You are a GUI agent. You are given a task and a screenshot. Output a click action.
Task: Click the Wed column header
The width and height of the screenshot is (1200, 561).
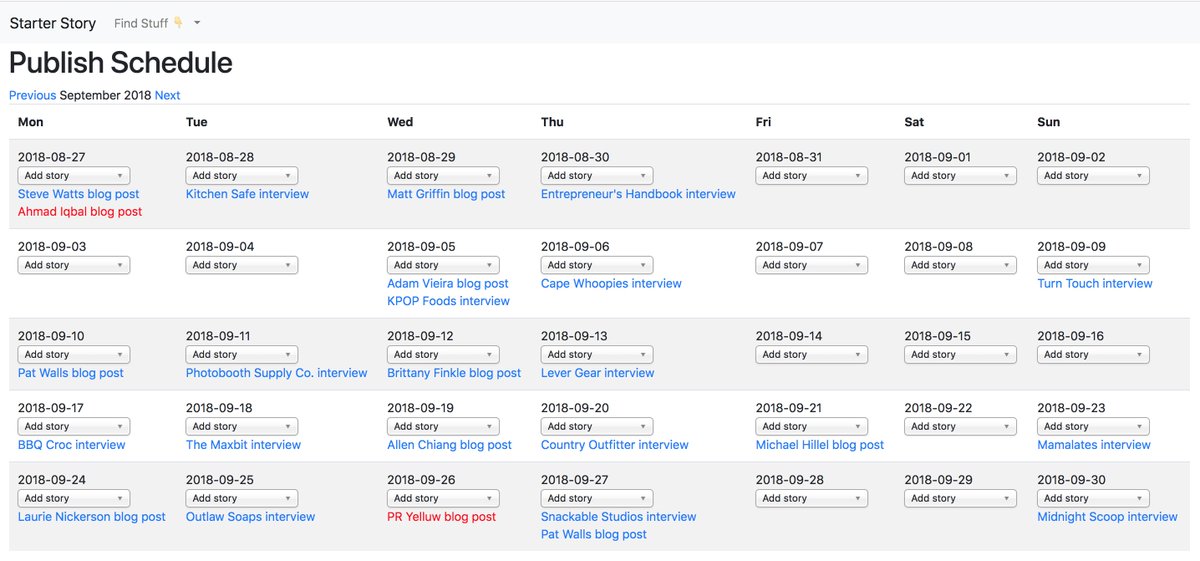pyautogui.click(x=400, y=122)
